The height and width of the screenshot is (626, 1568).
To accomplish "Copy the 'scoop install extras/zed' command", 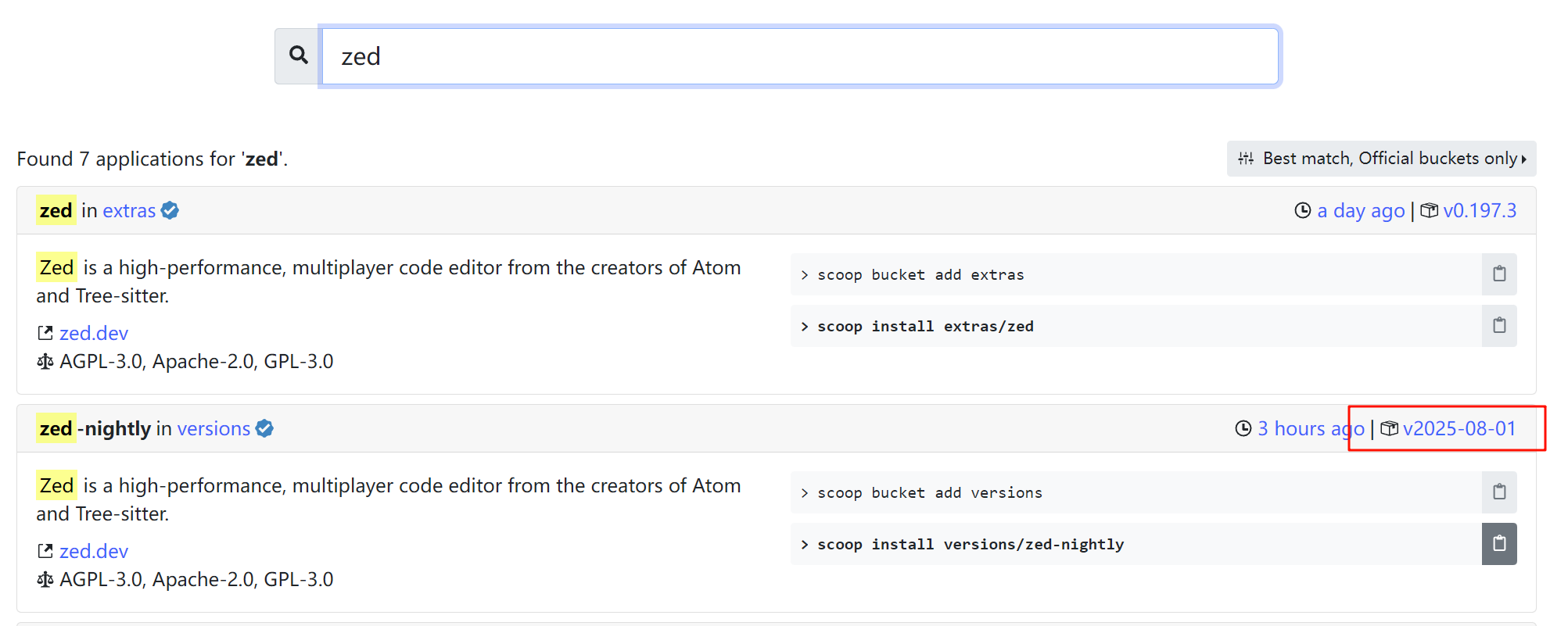I will coord(1498,326).
